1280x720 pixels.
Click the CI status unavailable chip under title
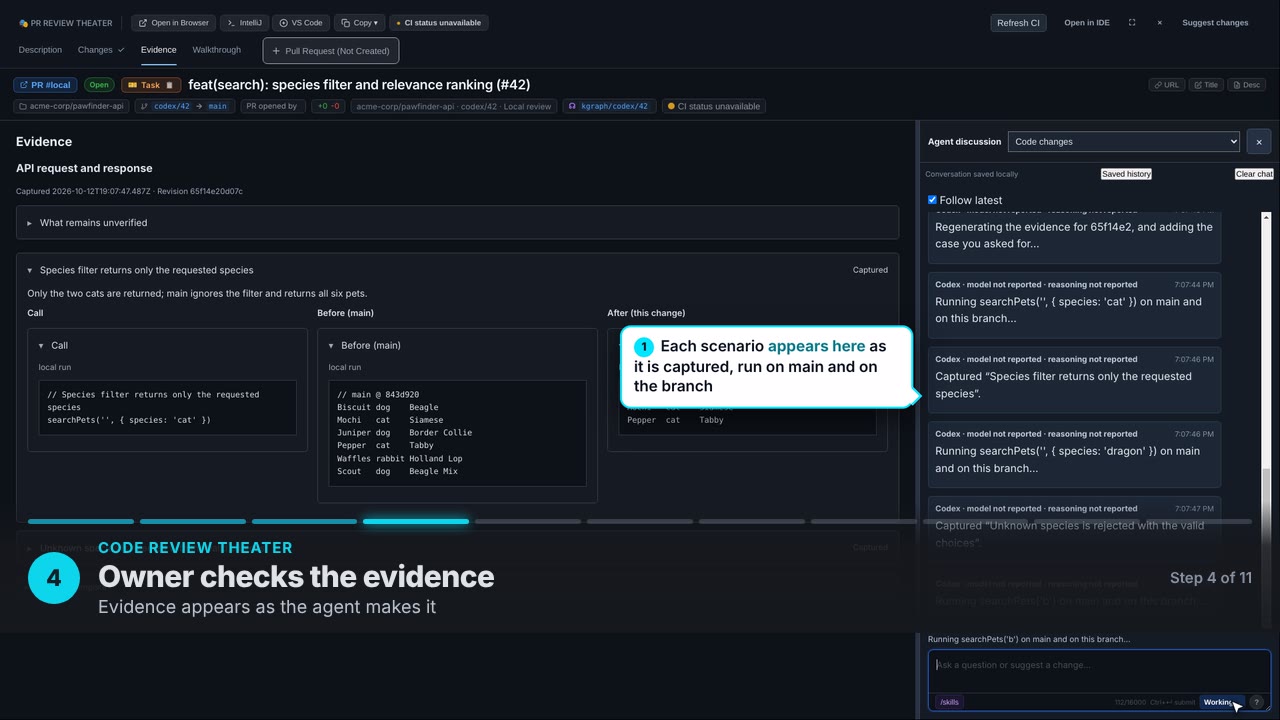pos(714,106)
